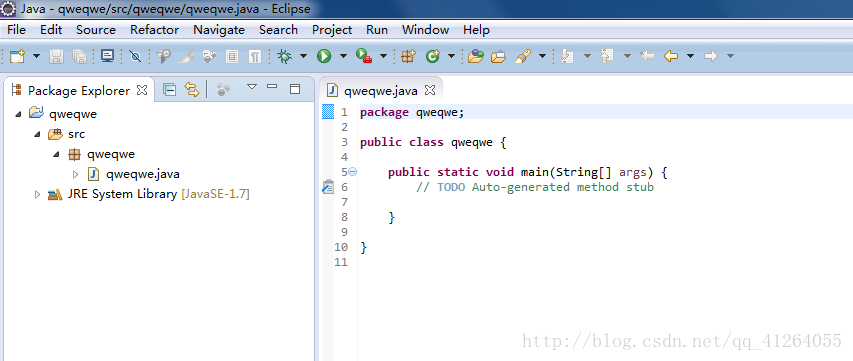Collapse the src folder node
This screenshot has width=853, height=361.
37,134
